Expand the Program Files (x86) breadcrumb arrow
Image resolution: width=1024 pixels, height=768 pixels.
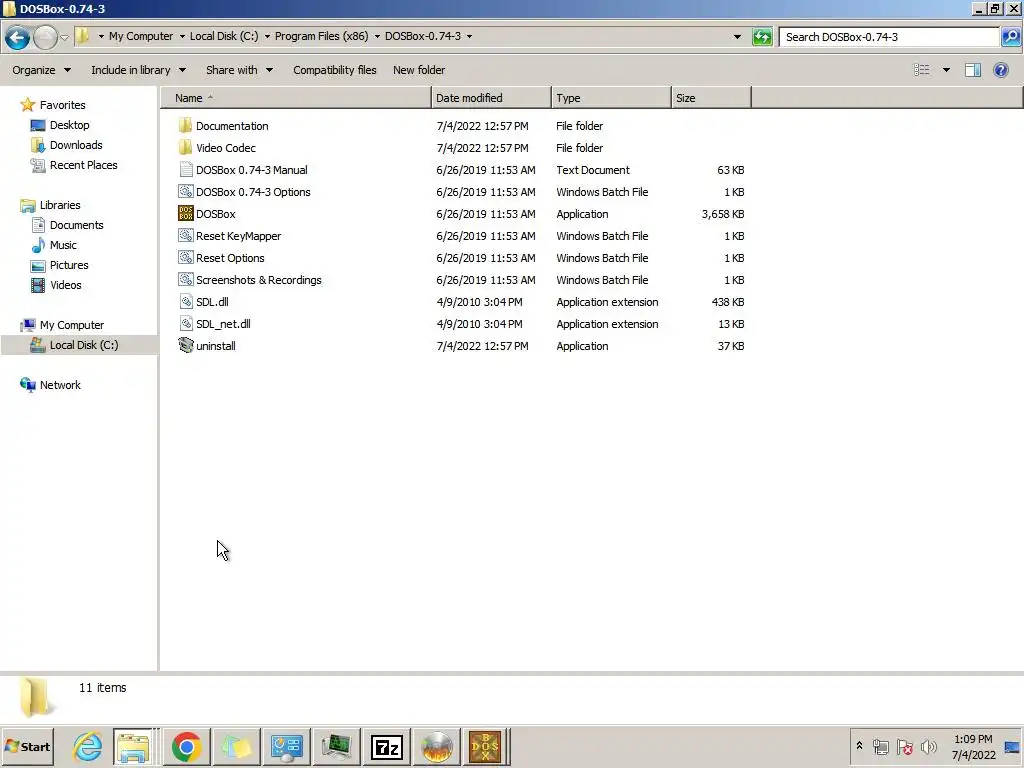377,37
